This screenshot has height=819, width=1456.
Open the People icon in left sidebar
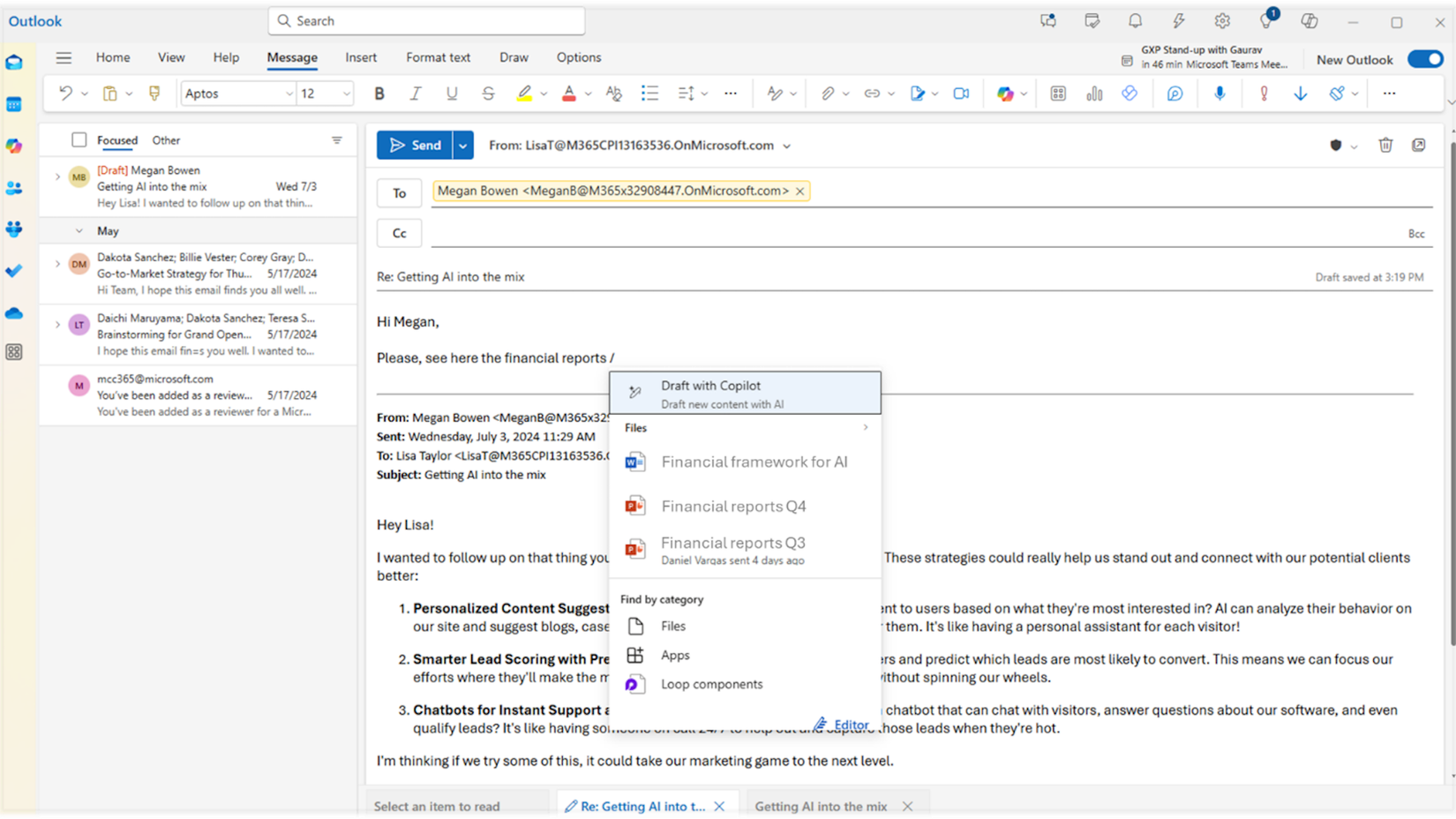14,188
